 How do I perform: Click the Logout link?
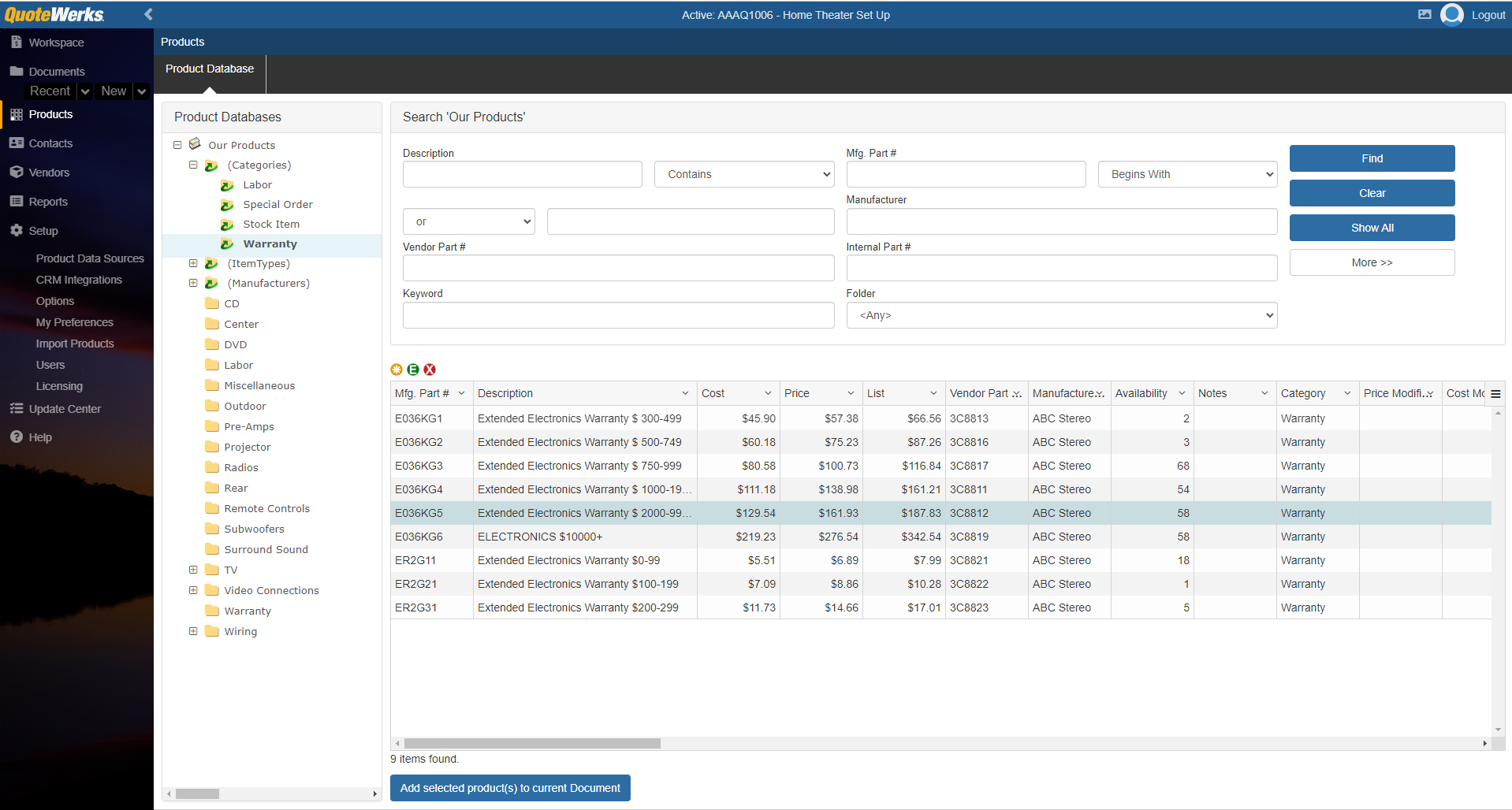[x=1488, y=15]
